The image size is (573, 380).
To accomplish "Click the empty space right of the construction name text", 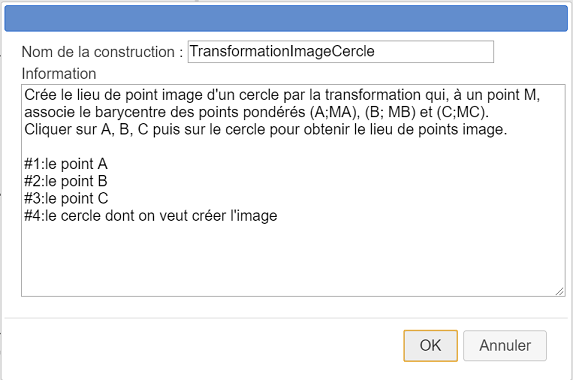I will point(433,52).
